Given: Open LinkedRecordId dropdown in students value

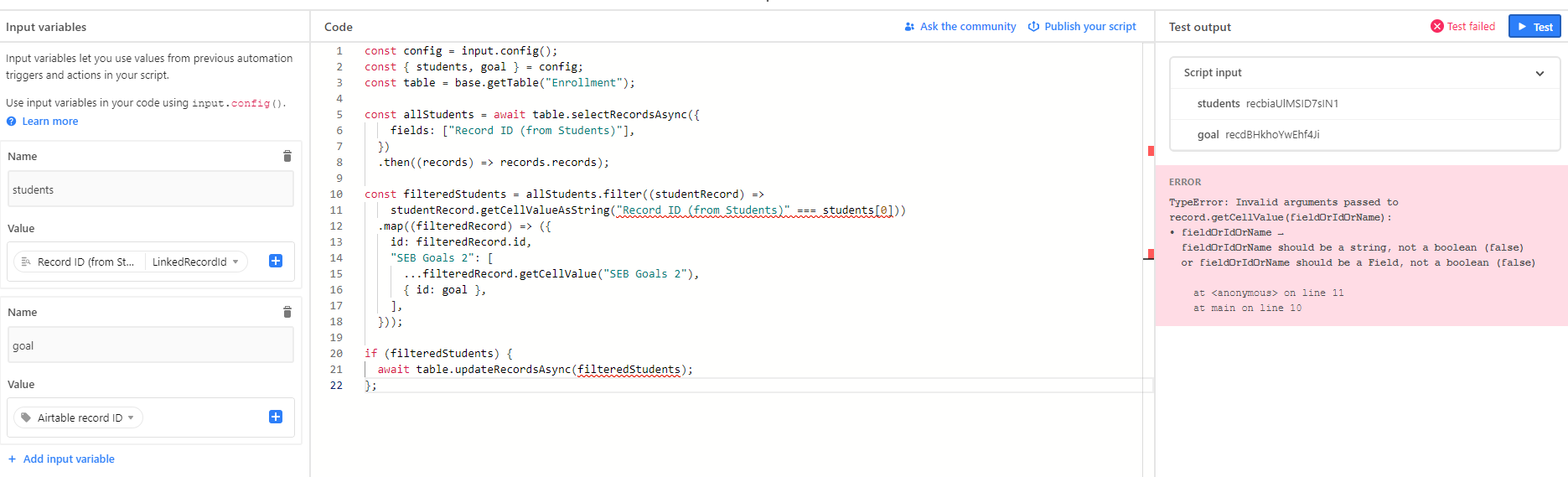Looking at the screenshot, I should tap(195, 262).
